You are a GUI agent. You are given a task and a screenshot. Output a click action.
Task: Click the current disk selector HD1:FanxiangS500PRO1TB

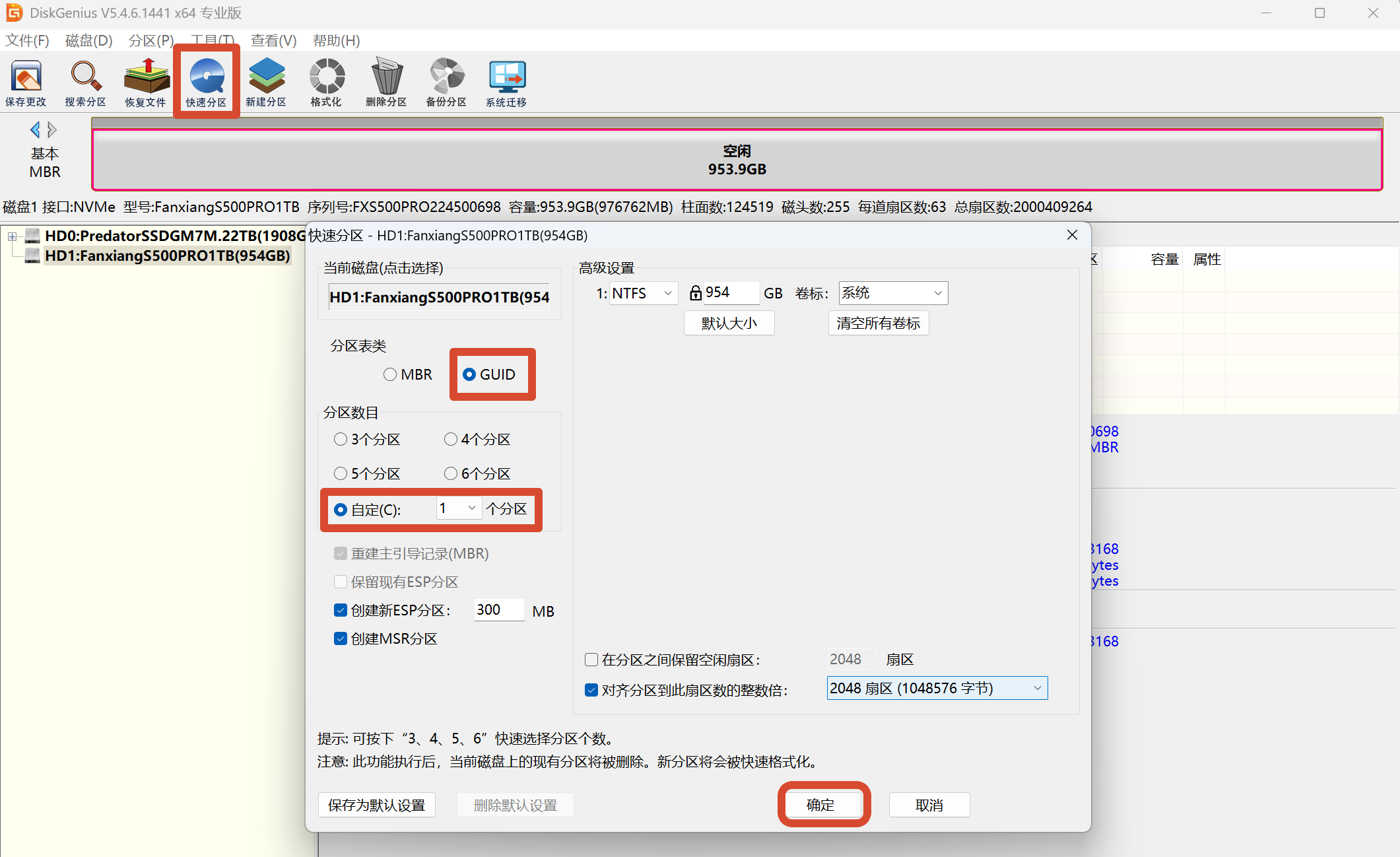tap(439, 297)
